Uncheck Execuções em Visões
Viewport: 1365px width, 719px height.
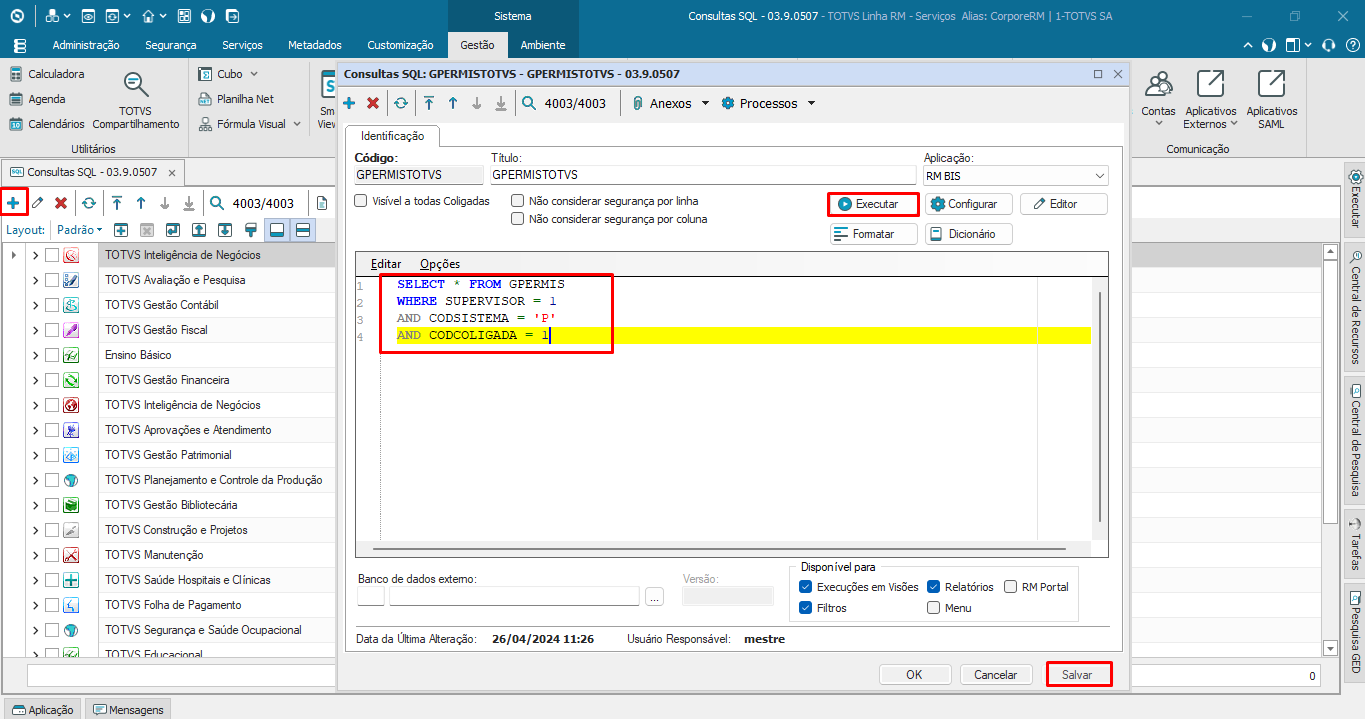(x=806, y=587)
